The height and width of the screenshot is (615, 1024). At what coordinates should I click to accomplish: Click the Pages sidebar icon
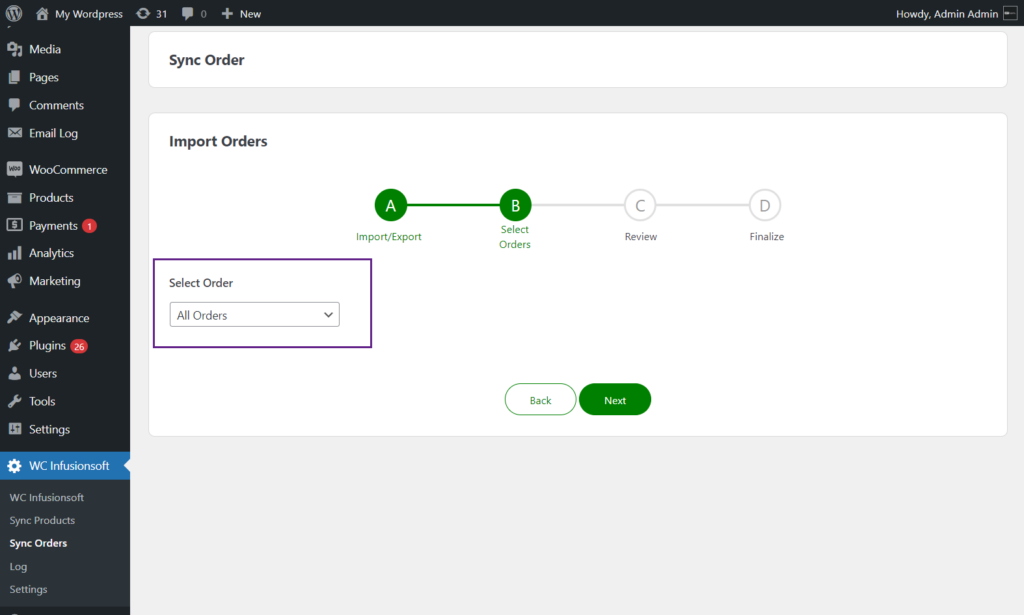click(14, 77)
